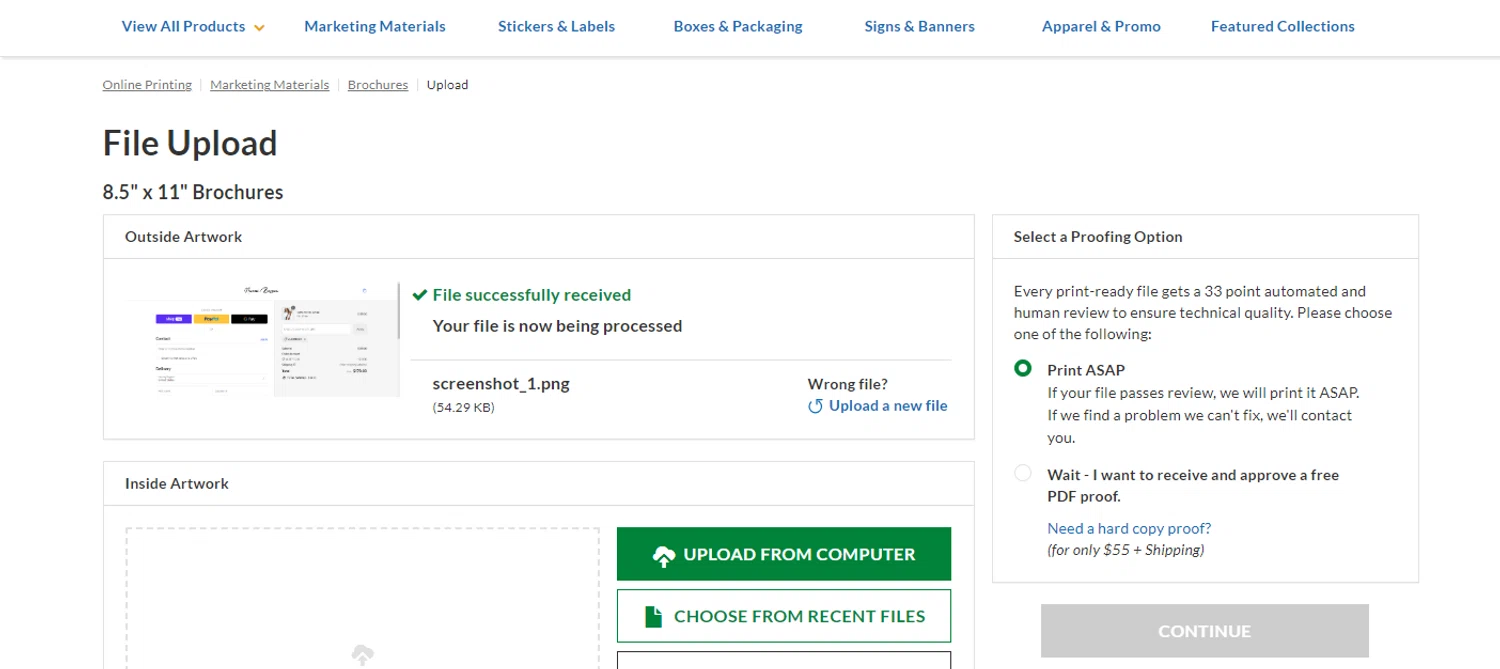Click the cloud upload icon on green button

(x=663, y=556)
